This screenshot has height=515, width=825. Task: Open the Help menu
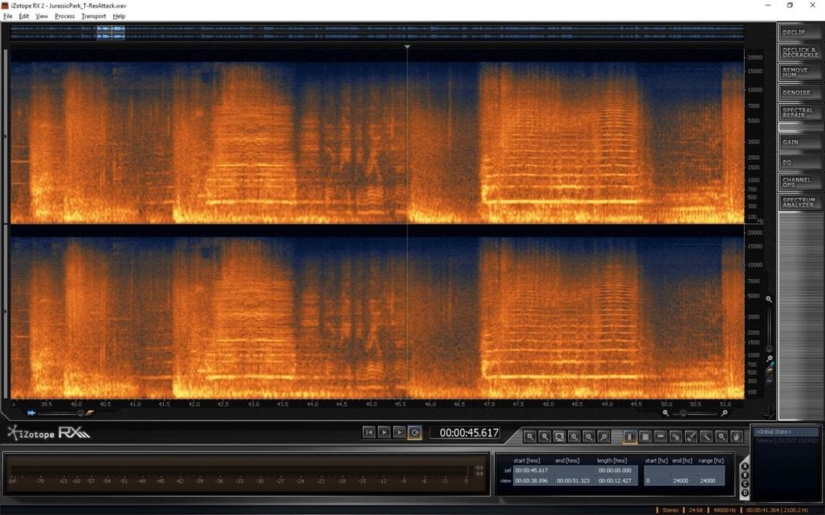pos(119,16)
